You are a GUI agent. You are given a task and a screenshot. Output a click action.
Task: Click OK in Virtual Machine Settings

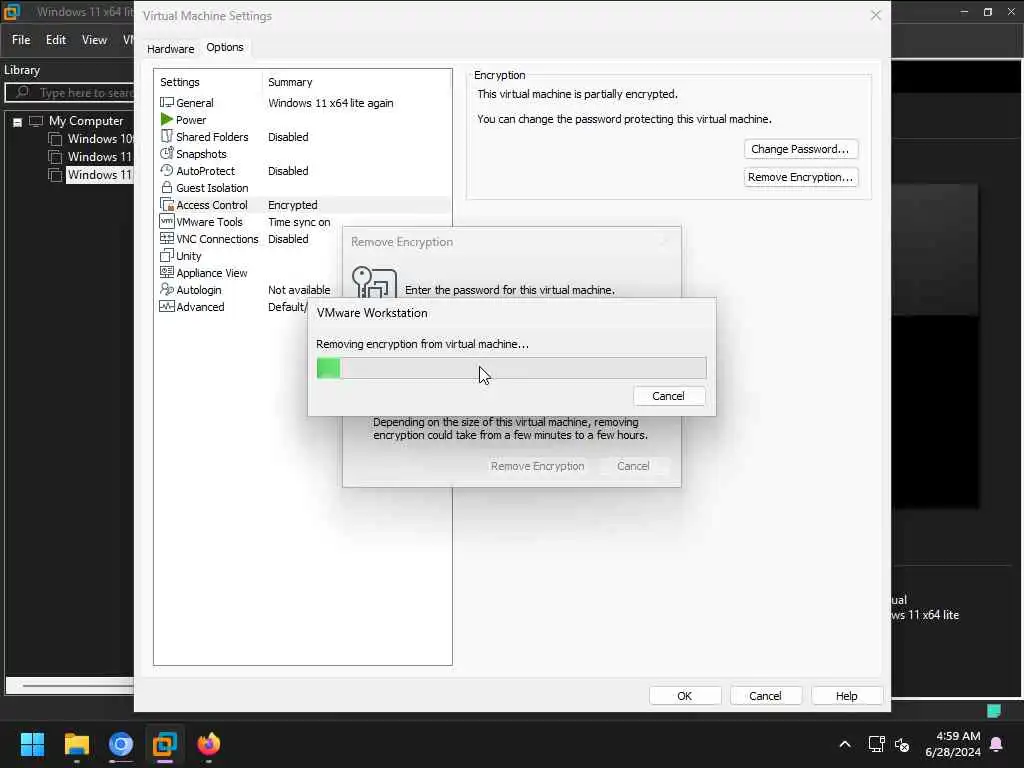click(x=684, y=696)
